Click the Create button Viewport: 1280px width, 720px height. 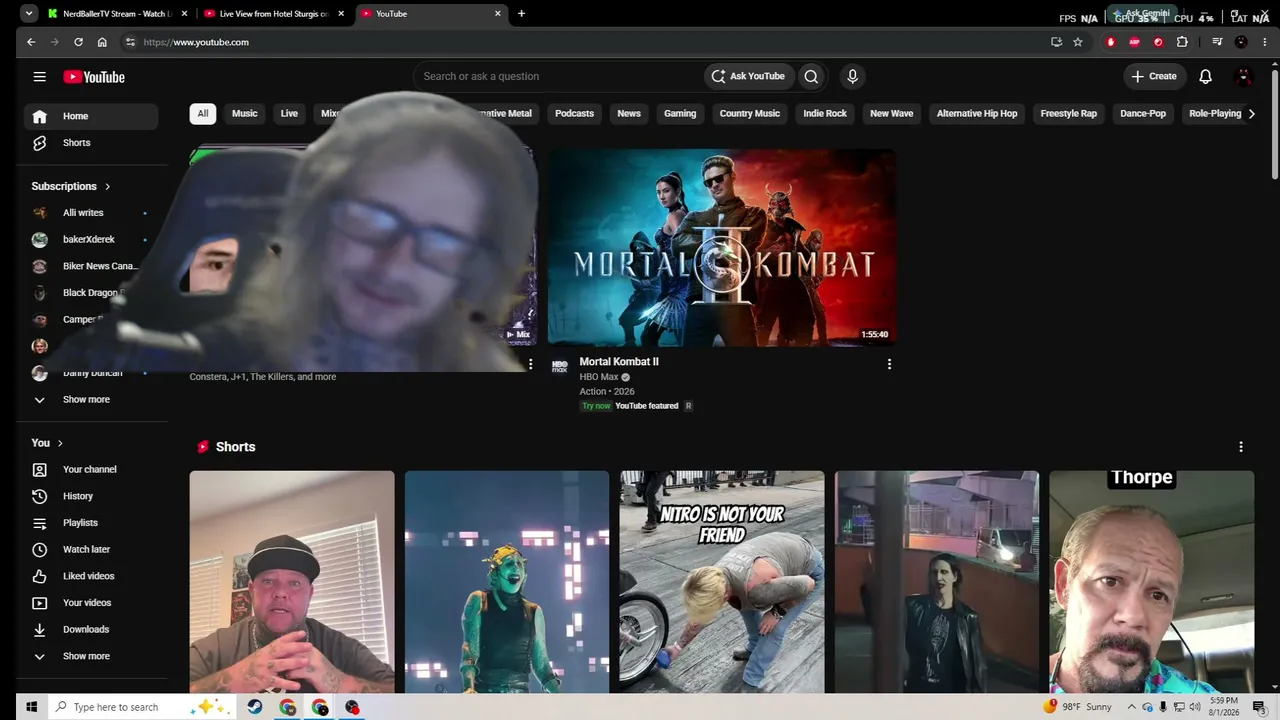coord(1154,76)
